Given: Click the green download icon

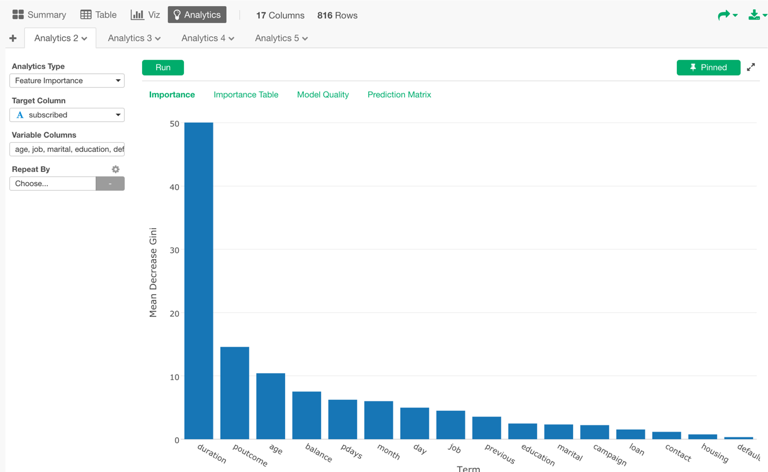Looking at the screenshot, I should 755,15.
